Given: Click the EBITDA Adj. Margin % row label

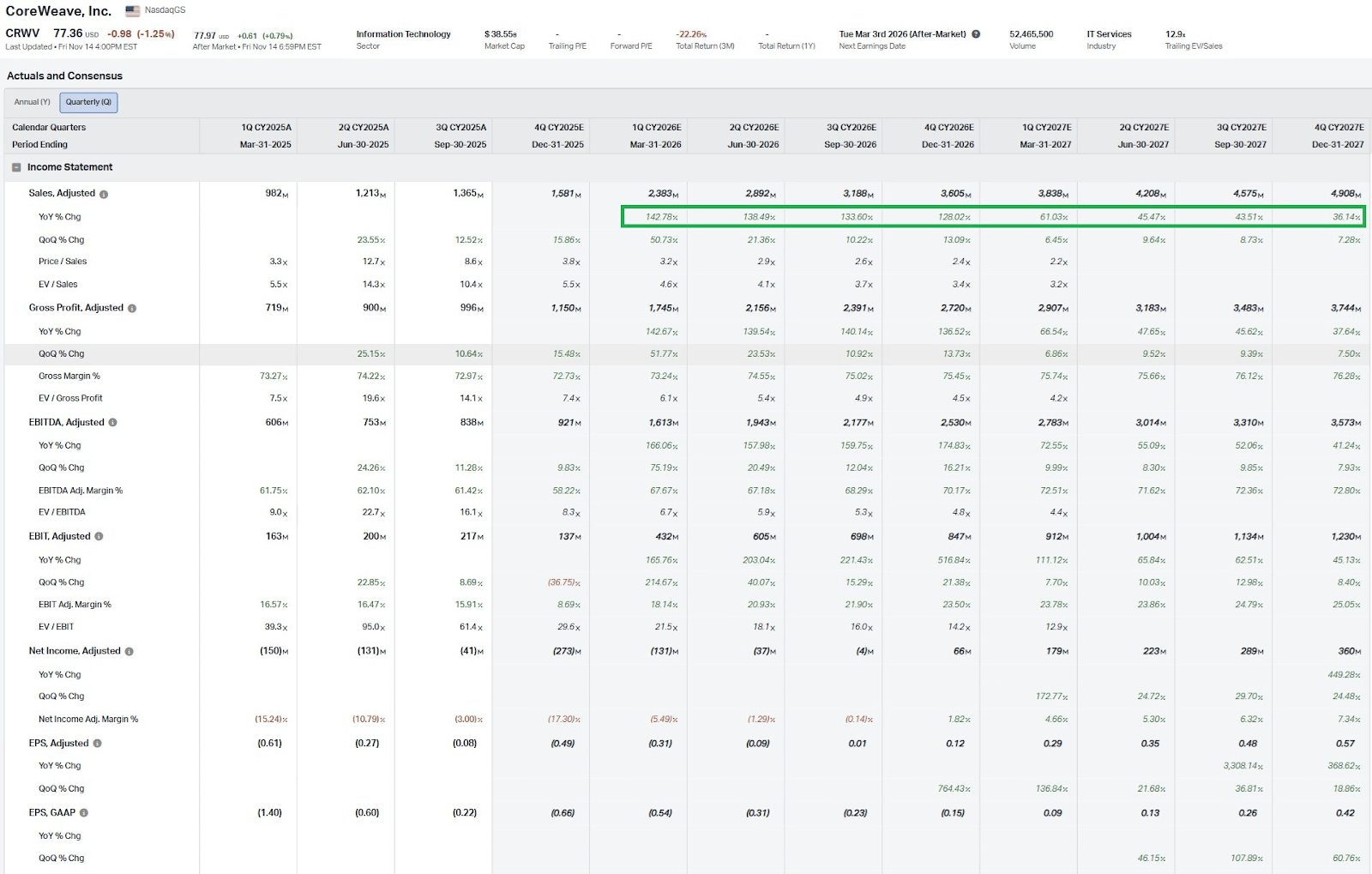Looking at the screenshot, I should [81, 491].
